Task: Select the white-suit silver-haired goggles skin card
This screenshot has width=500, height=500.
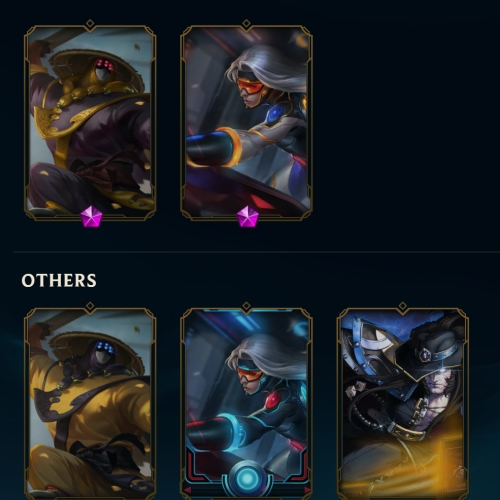Action: pyautogui.click(x=246, y=123)
